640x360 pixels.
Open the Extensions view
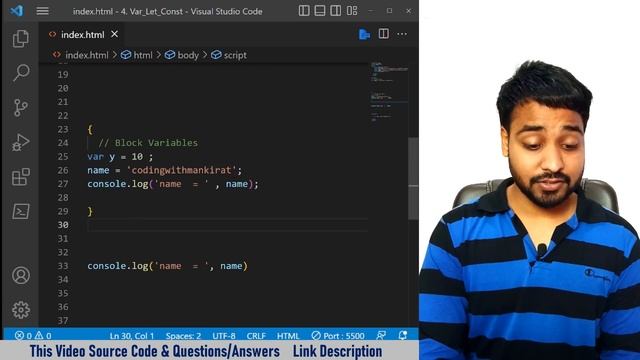[21, 177]
